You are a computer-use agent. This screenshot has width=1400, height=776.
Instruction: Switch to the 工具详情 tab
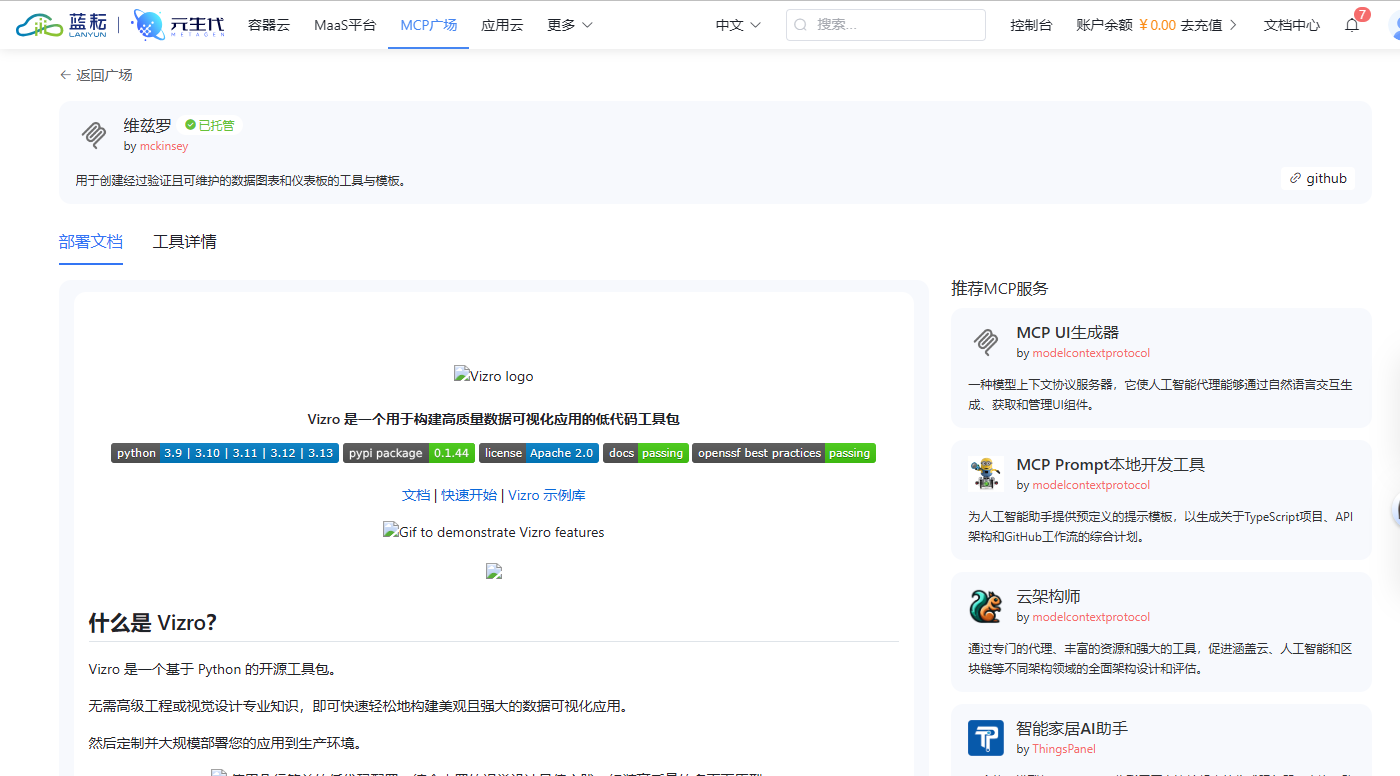[x=184, y=242]
